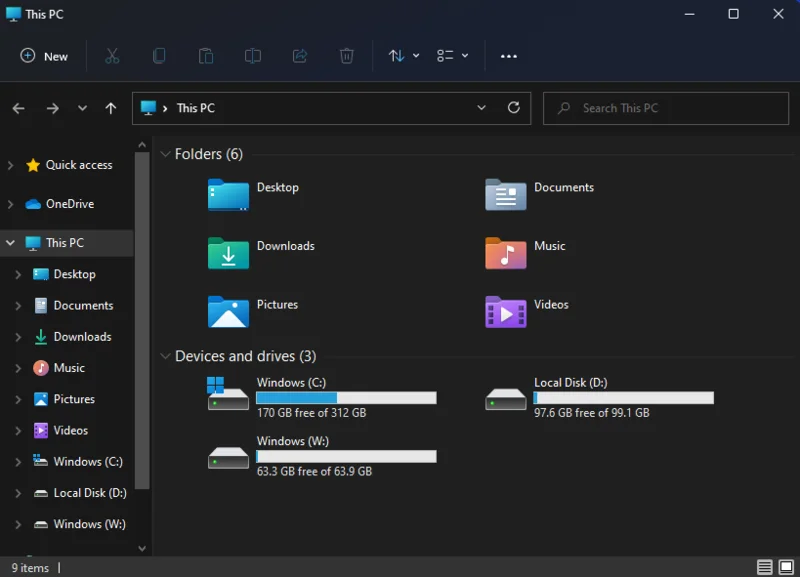Click the Delete icon in the toolbar

347,56
